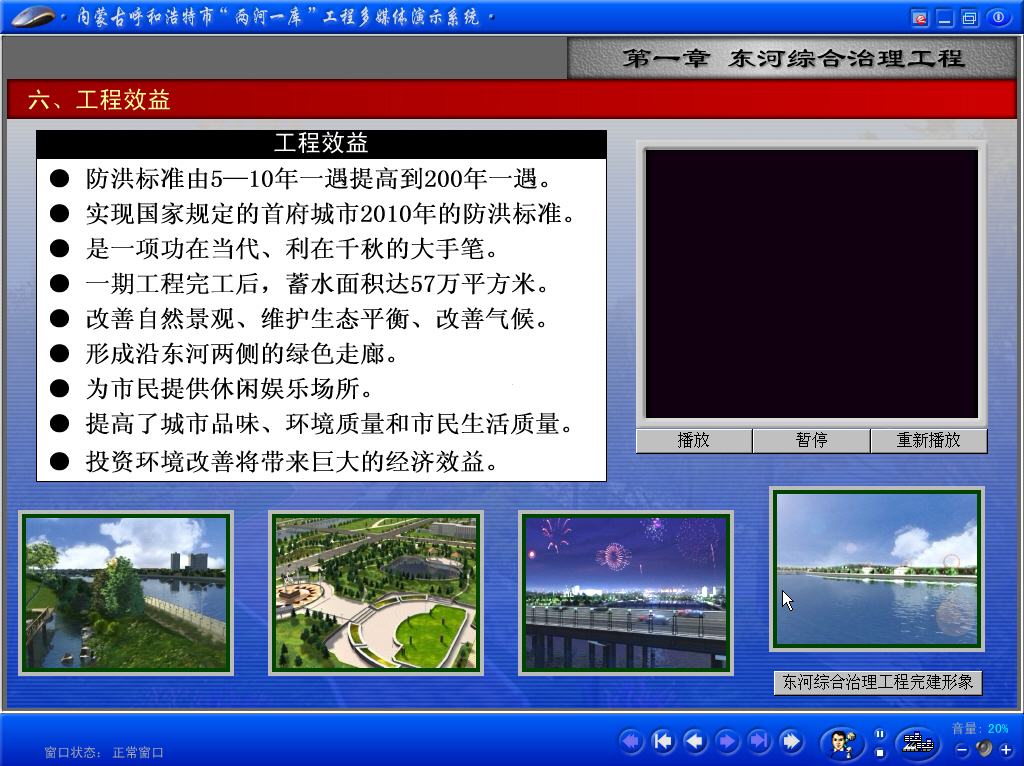
Task: Click the line 一期工程完工后，蓄水面积达57万平方米
Action: click(318, 284)
